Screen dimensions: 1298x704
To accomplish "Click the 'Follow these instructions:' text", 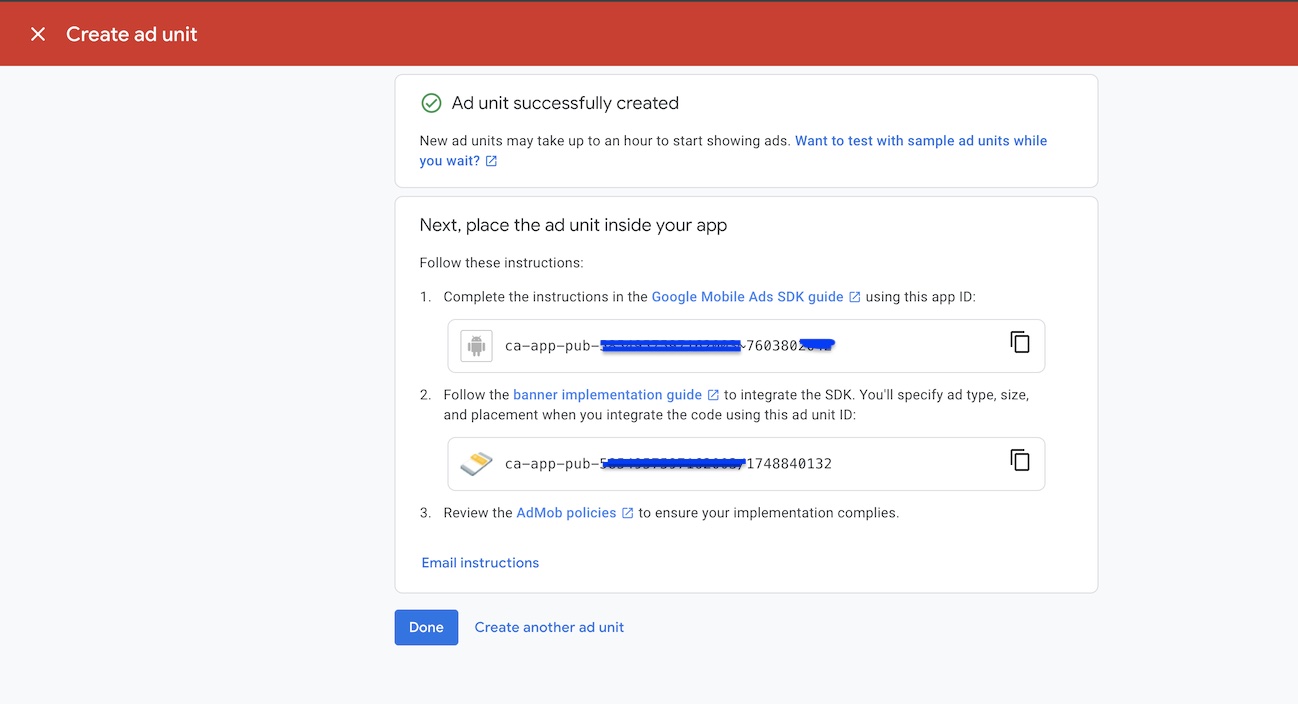I will coord(501,263).
